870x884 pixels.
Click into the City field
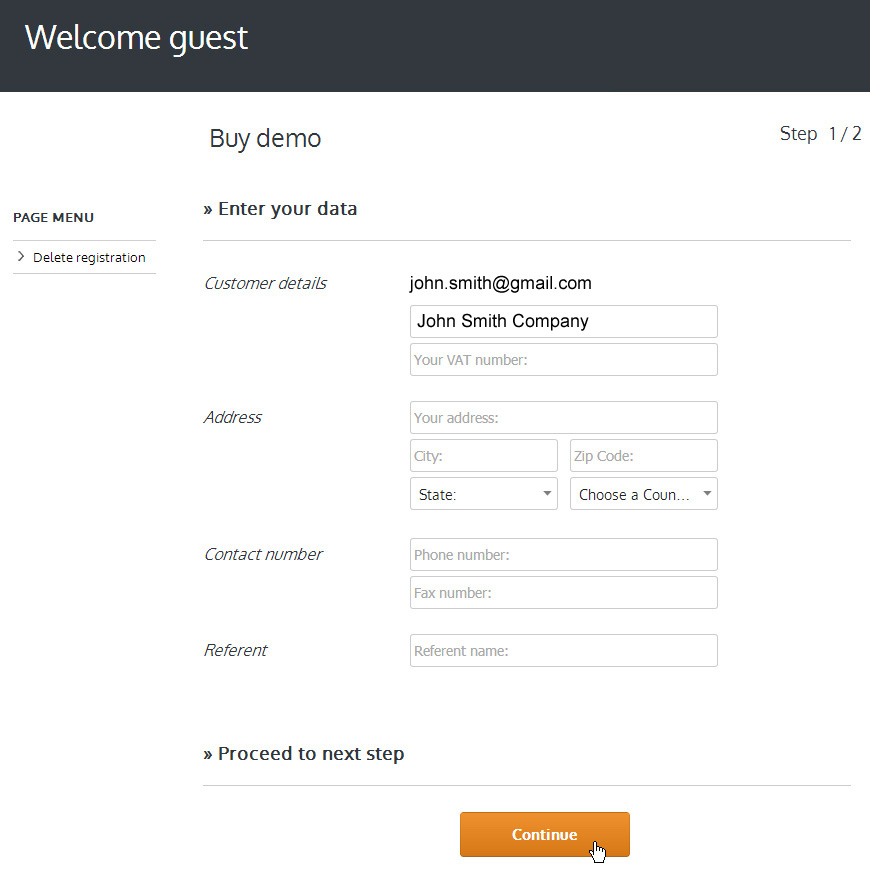(x=484, y=456)
